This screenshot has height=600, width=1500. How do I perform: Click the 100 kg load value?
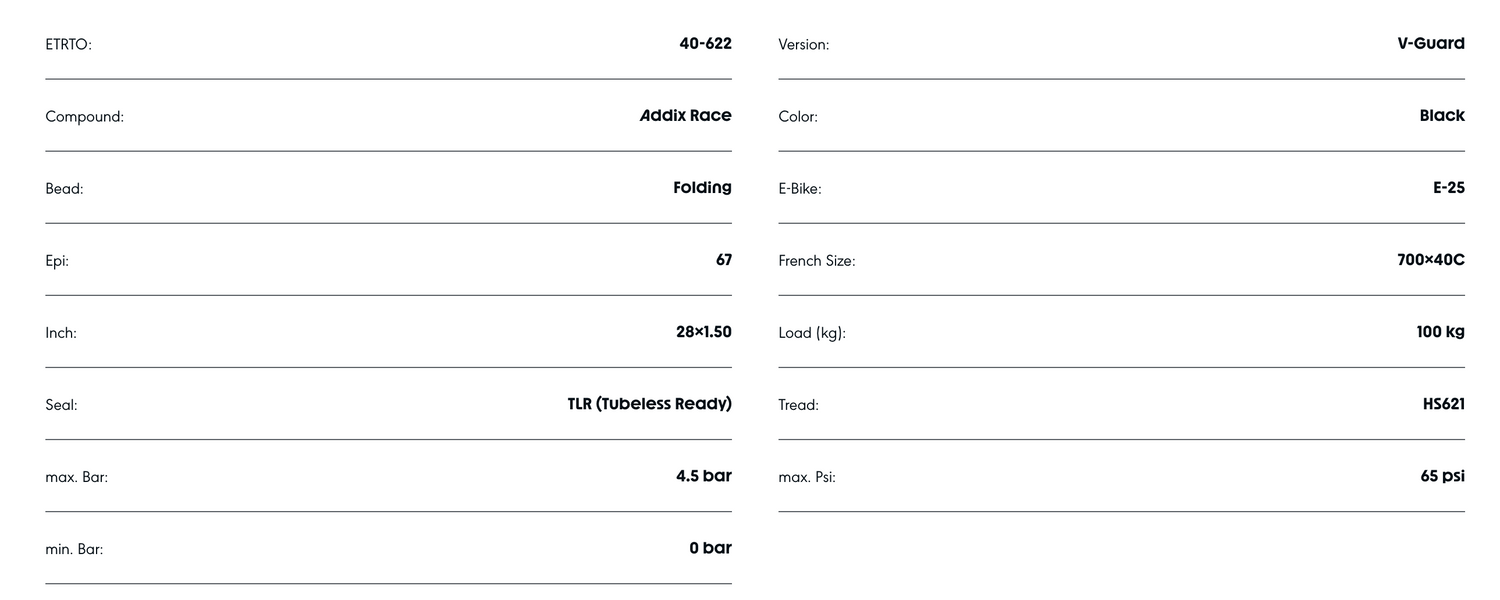(x=1440, y=332)
